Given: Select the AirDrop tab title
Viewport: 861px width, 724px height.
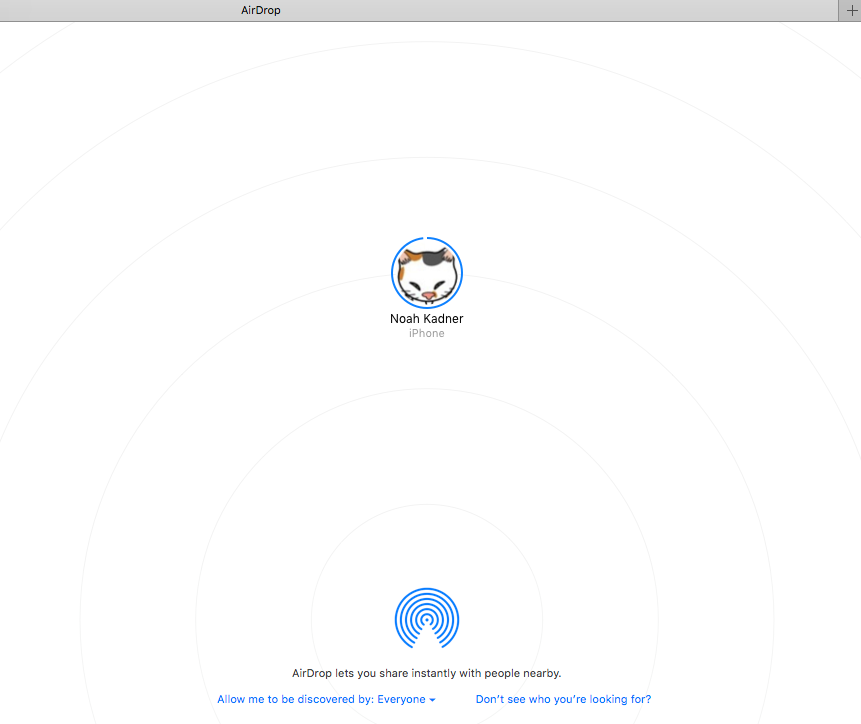Looking at the screenshot, I should click(261, 10).
